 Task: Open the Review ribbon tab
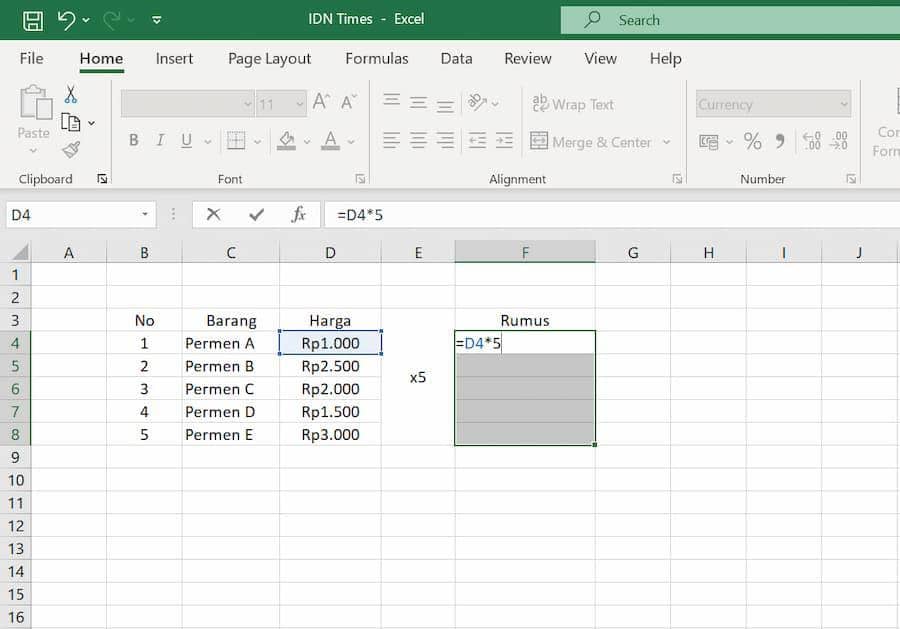click(527, 59)
